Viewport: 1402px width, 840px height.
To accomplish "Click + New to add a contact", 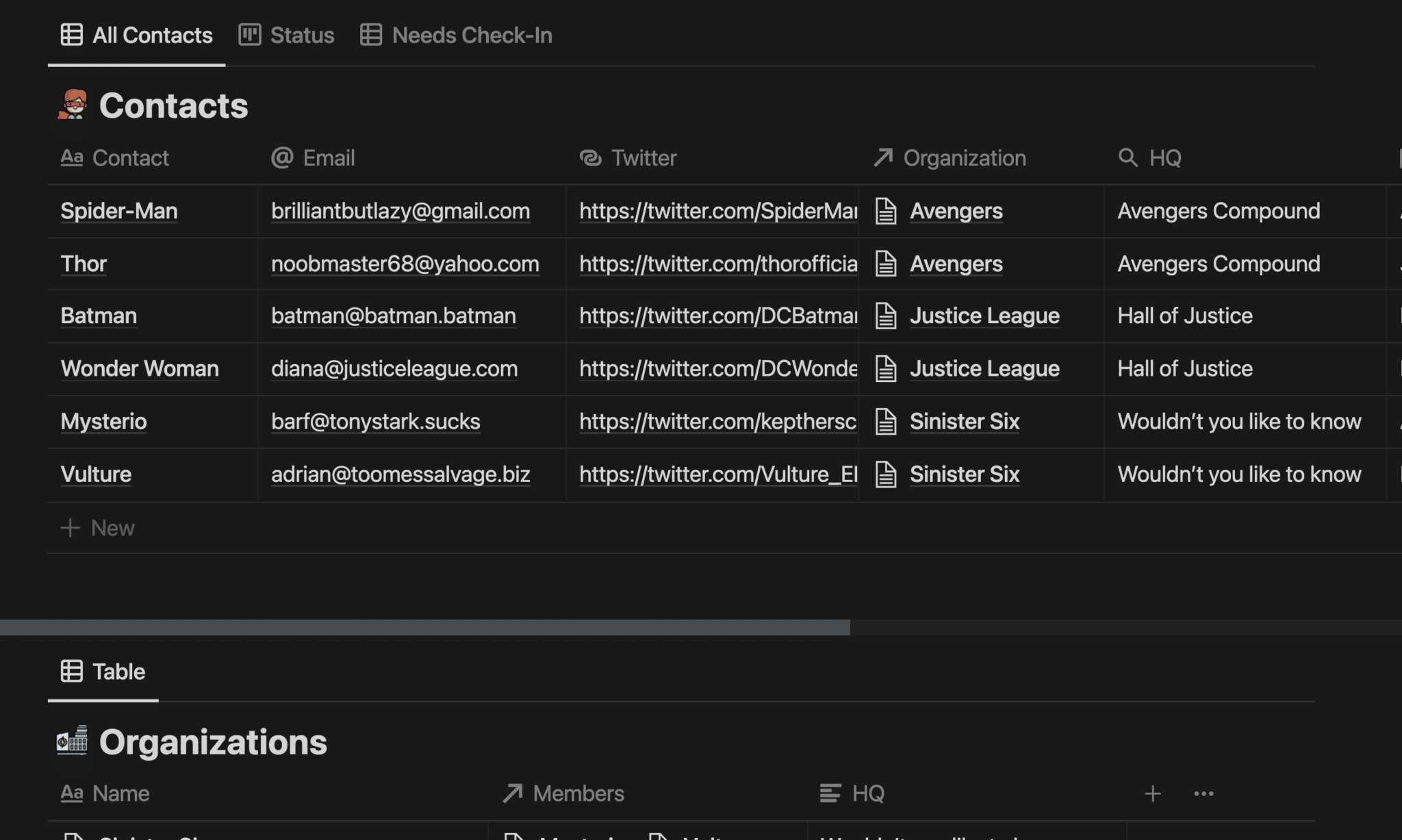I will [98, 527].
